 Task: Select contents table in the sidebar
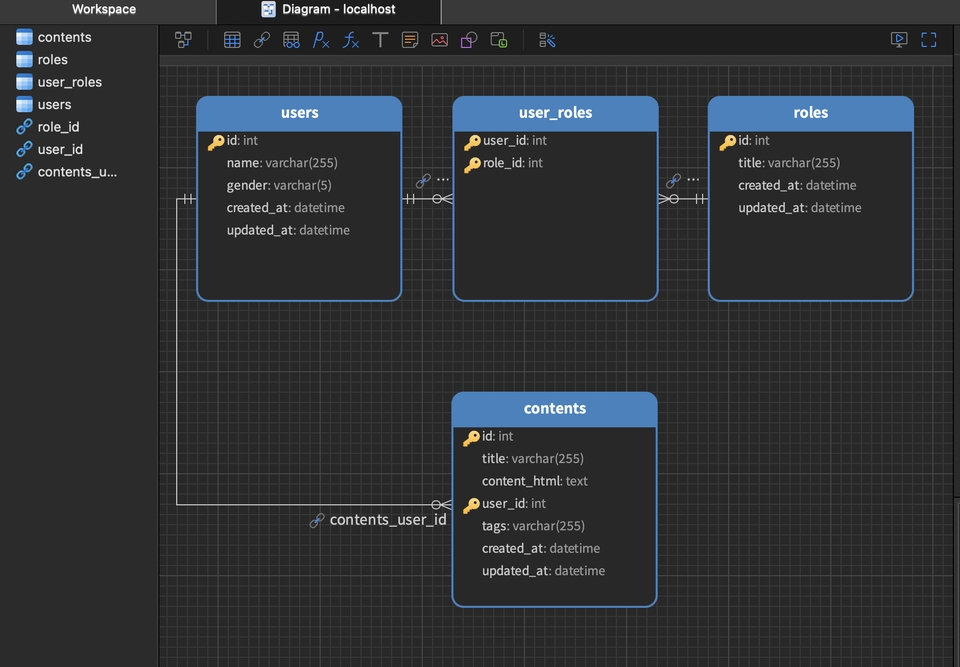tap(64, 37)
